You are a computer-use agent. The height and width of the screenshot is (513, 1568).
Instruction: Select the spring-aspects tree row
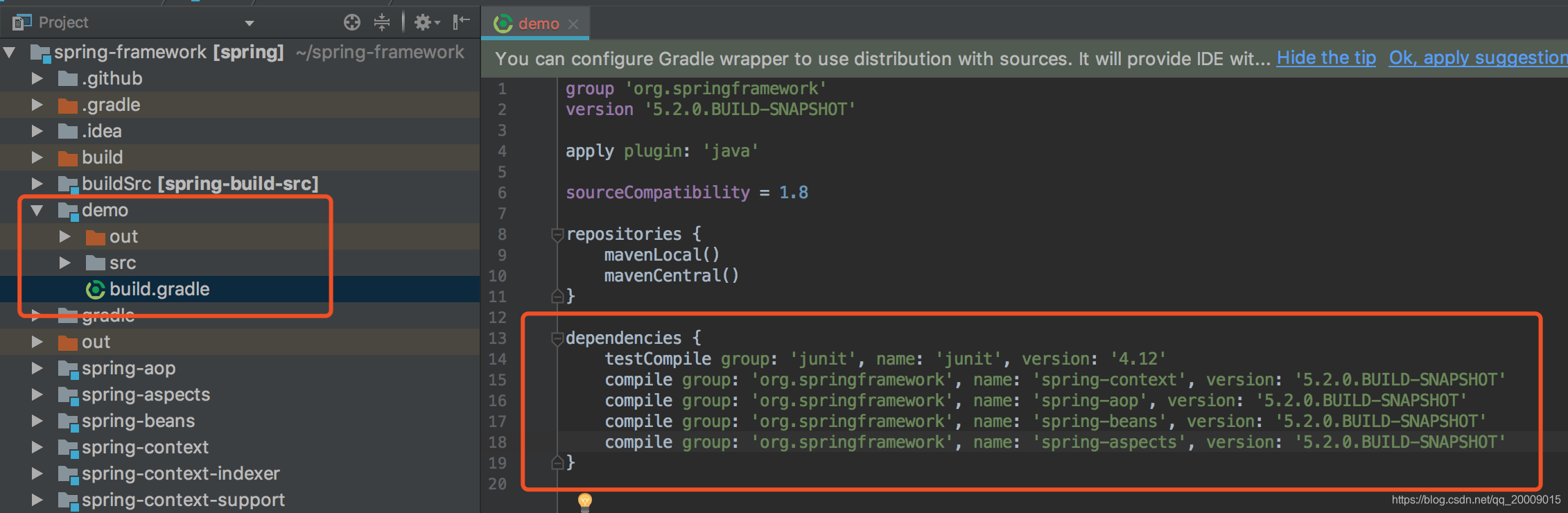coord(240,394)
